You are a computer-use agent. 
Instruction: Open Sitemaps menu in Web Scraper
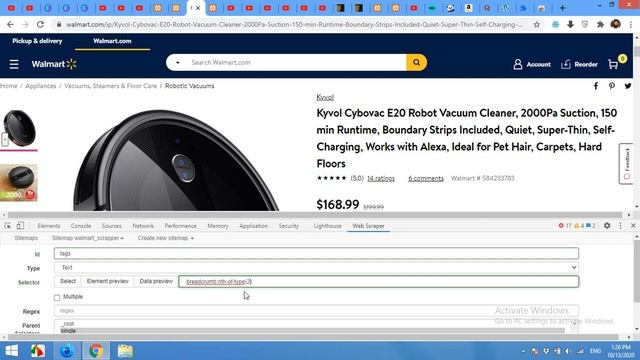click(x=26, y=238)
